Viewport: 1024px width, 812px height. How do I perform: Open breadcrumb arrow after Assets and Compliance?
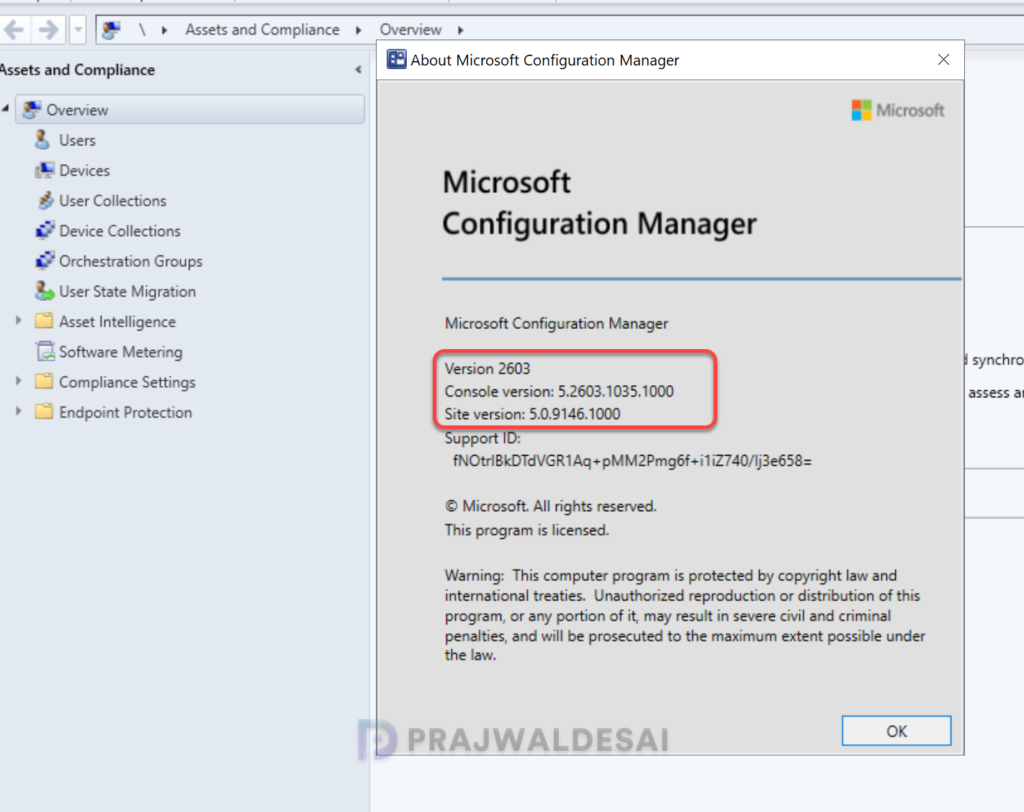coord(359,30)
